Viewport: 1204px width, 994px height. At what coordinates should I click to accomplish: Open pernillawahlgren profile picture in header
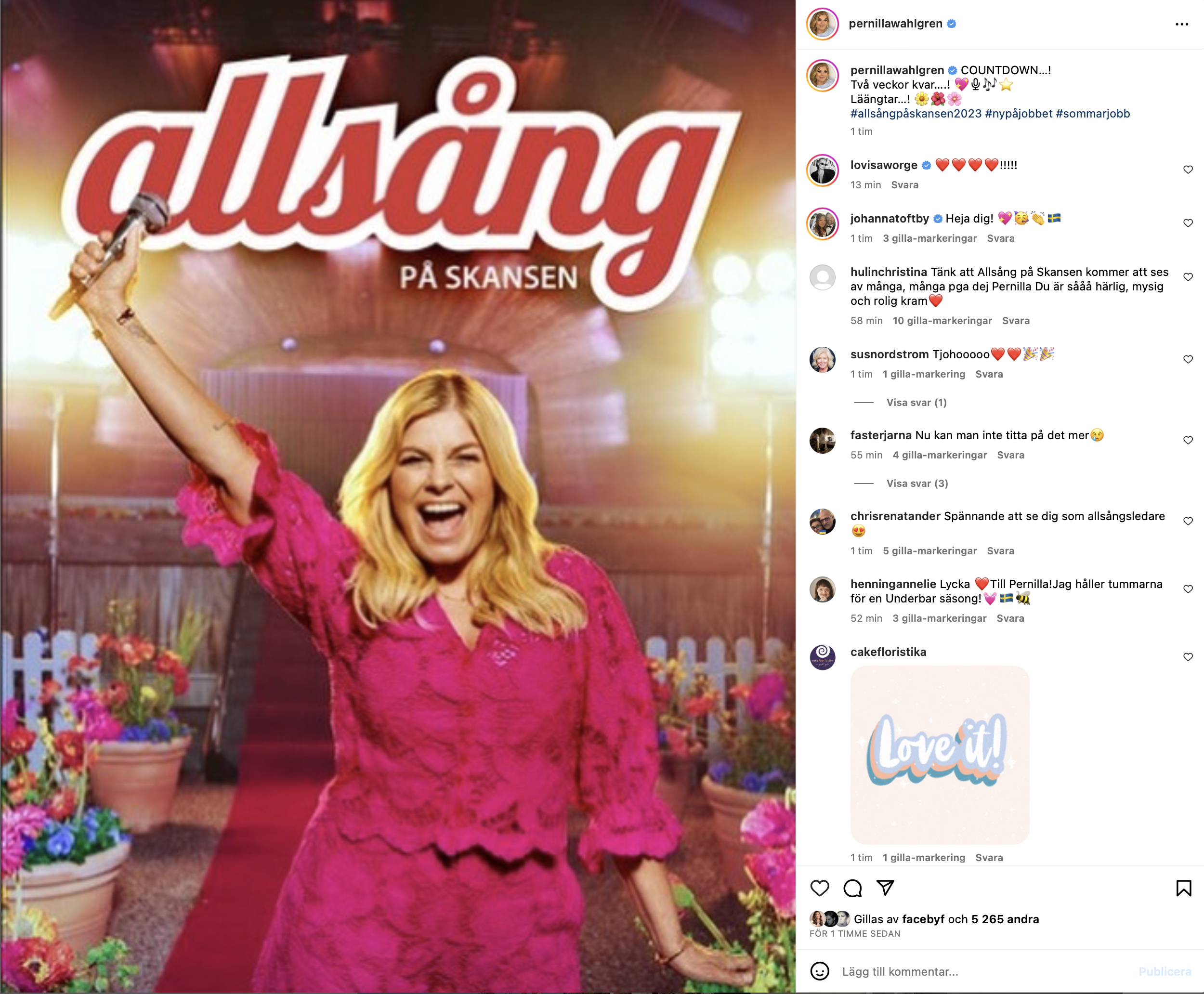pos(822,24)
